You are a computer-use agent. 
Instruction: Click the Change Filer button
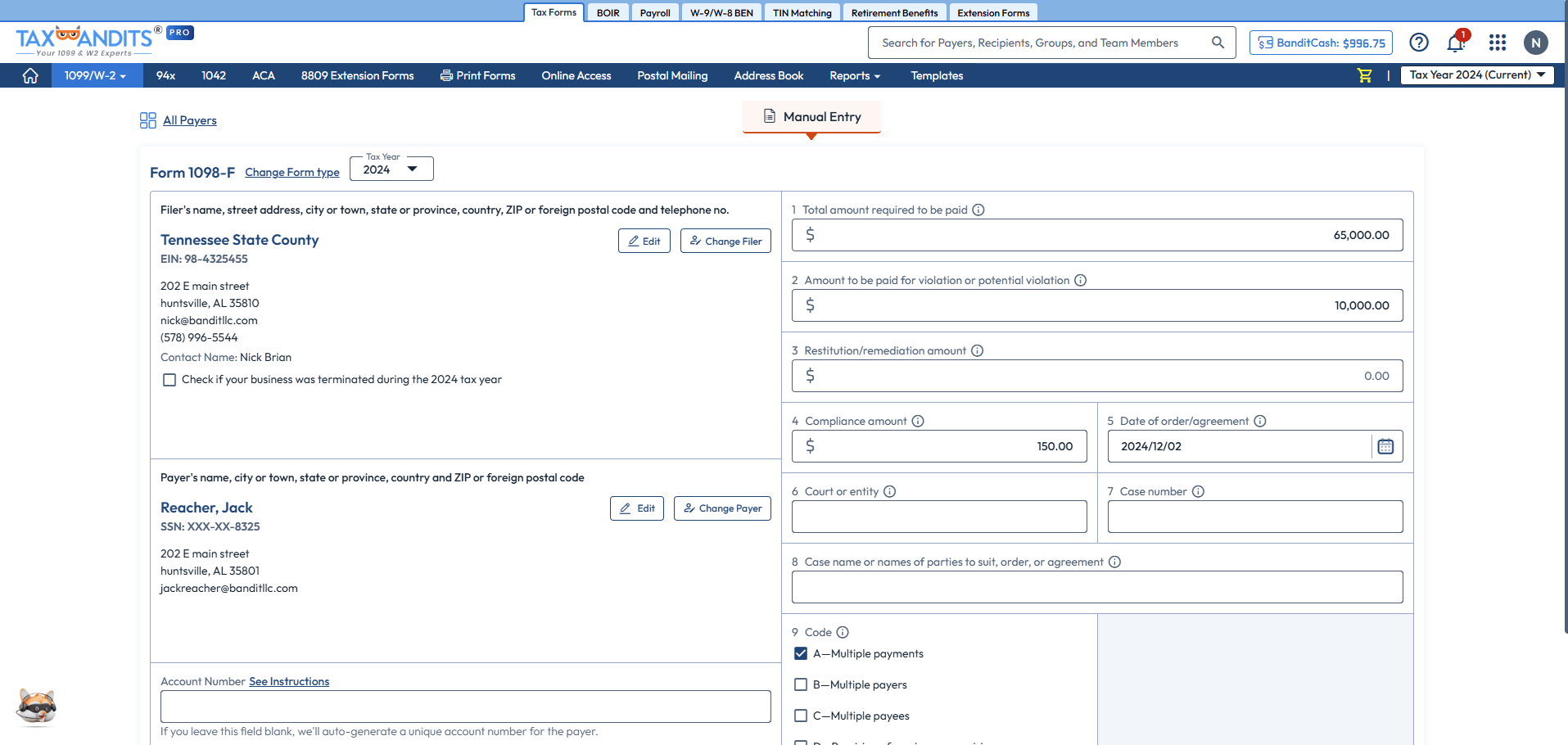click(725, 241)
